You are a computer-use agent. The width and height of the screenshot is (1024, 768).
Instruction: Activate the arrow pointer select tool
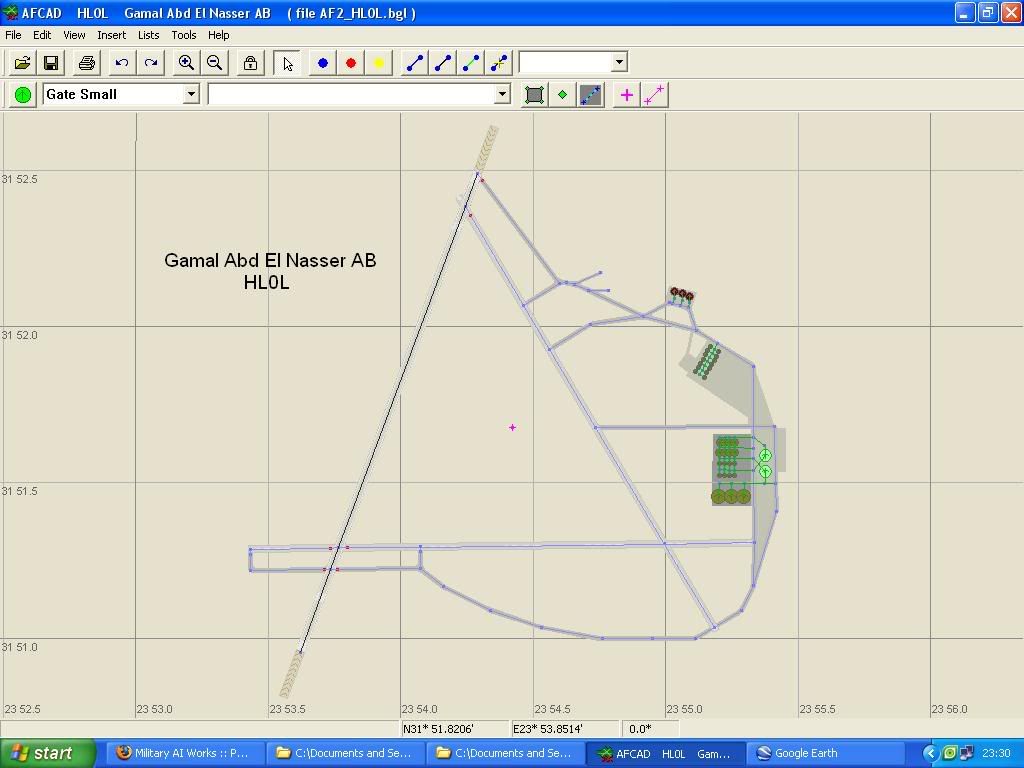(287, 63)
